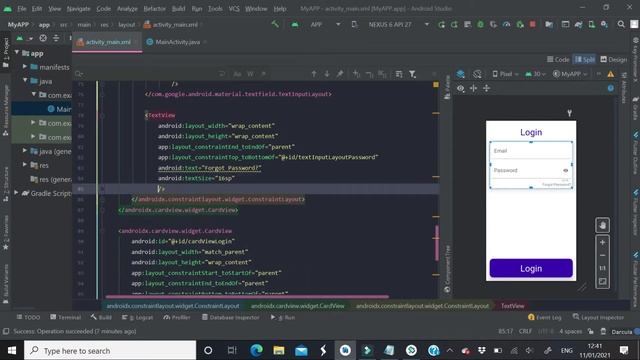Toggle the read-only lock in the status bar
Screen dimensions: 640x360
click(591, 331)
